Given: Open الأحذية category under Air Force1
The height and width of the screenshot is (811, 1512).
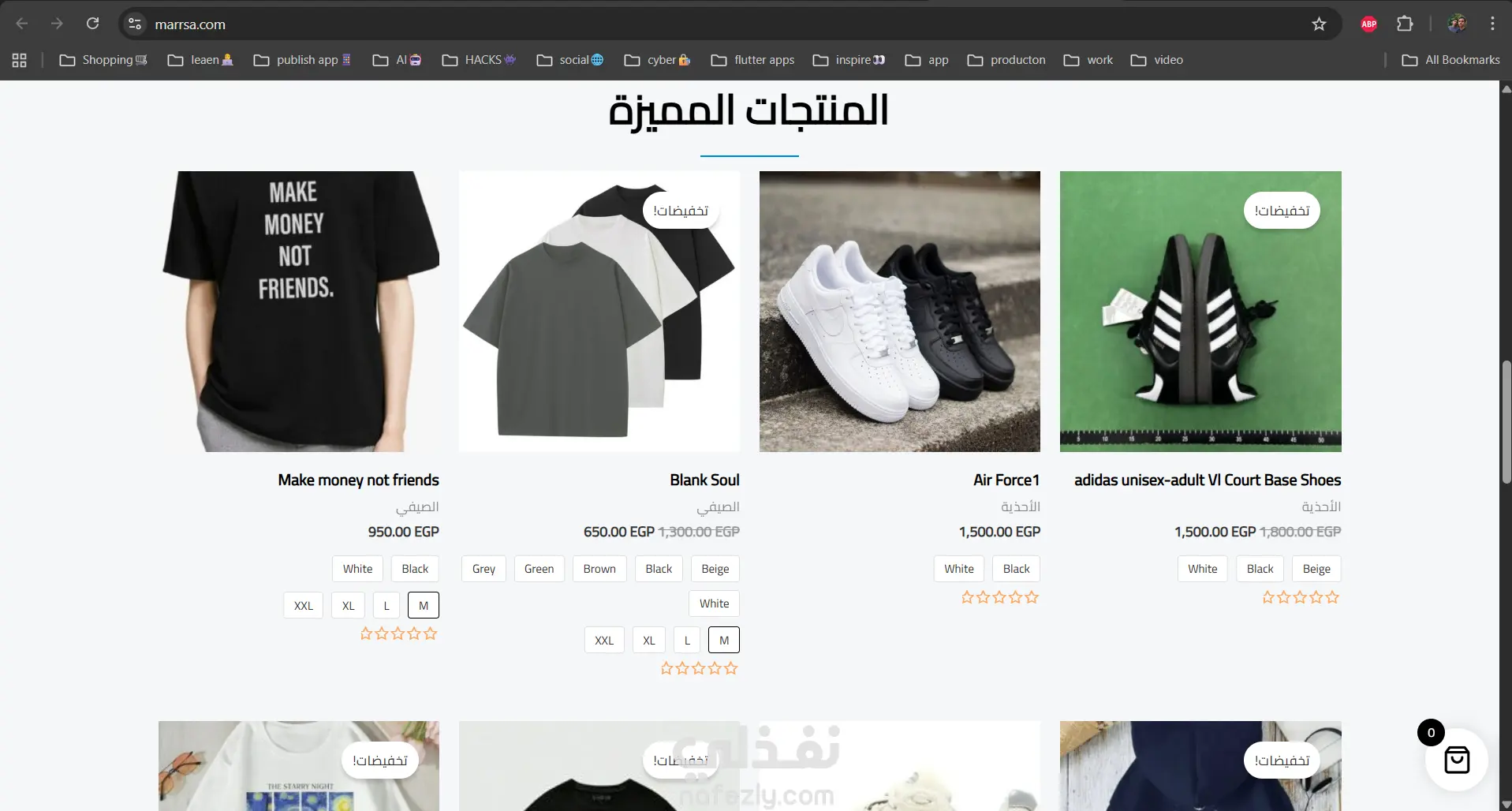Looking at the screenshot, I should pyautogui.click(x=1021, y=506).
